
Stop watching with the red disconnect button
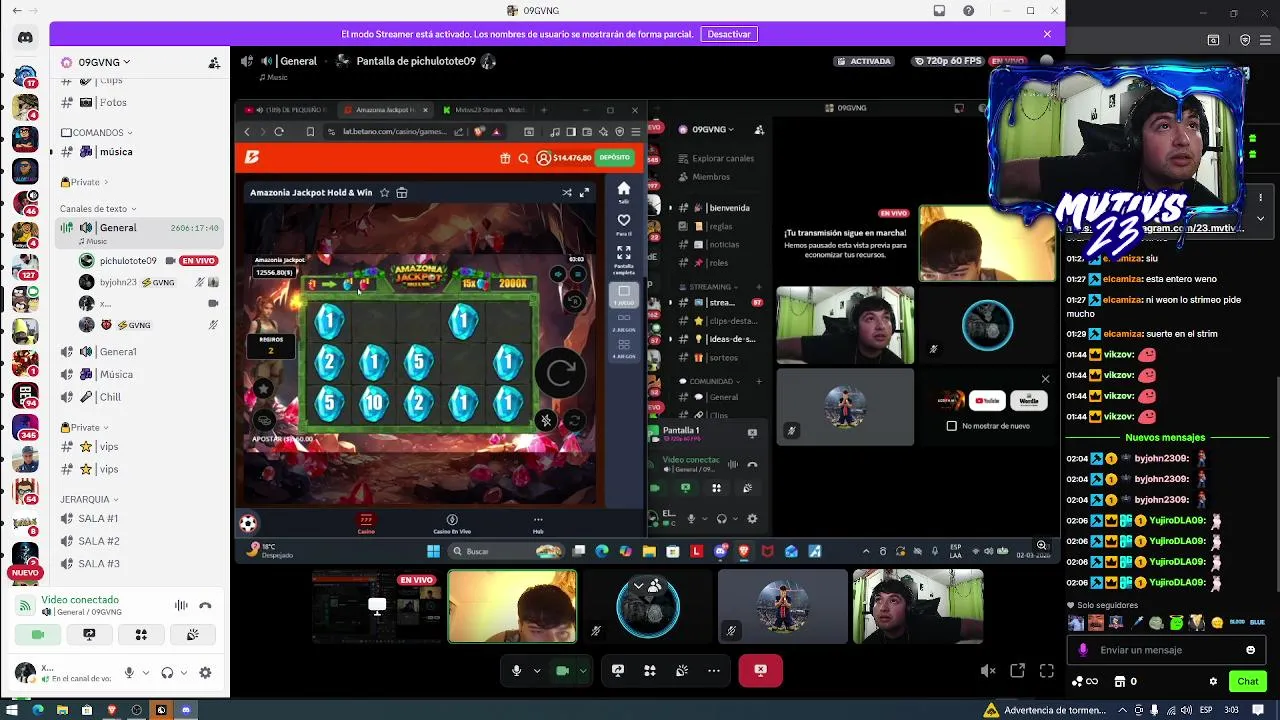[760, 671]
